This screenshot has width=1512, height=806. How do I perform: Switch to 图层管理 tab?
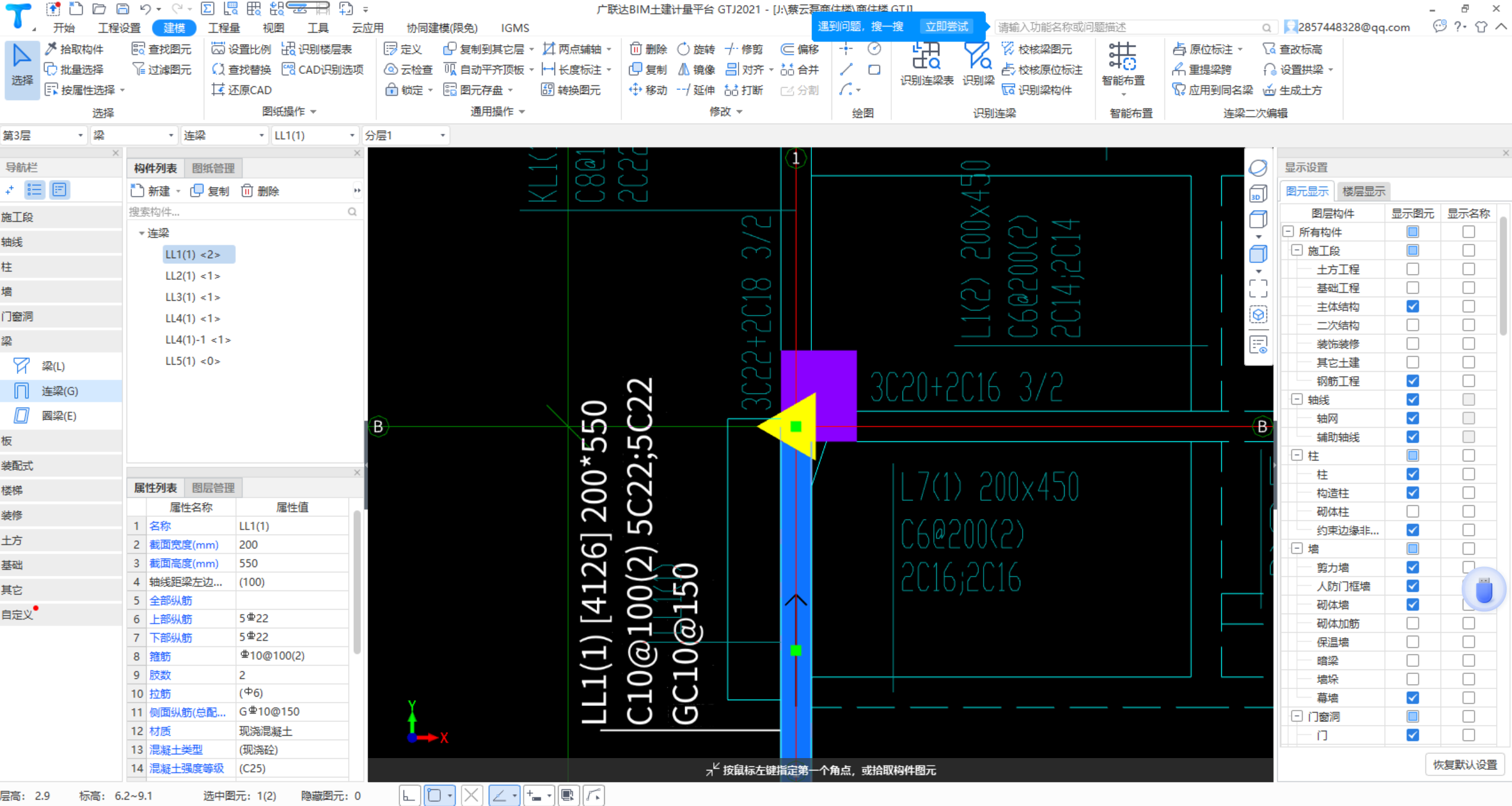click(x=213, y=488)
